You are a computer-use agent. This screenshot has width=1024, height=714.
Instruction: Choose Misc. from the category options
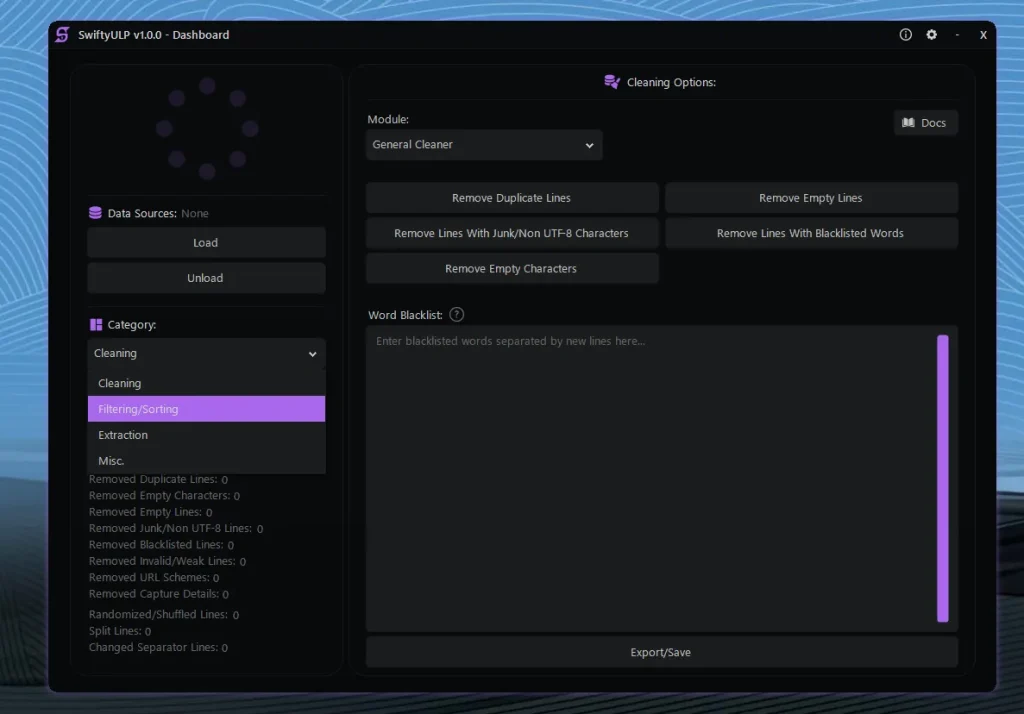pos(206,460)
